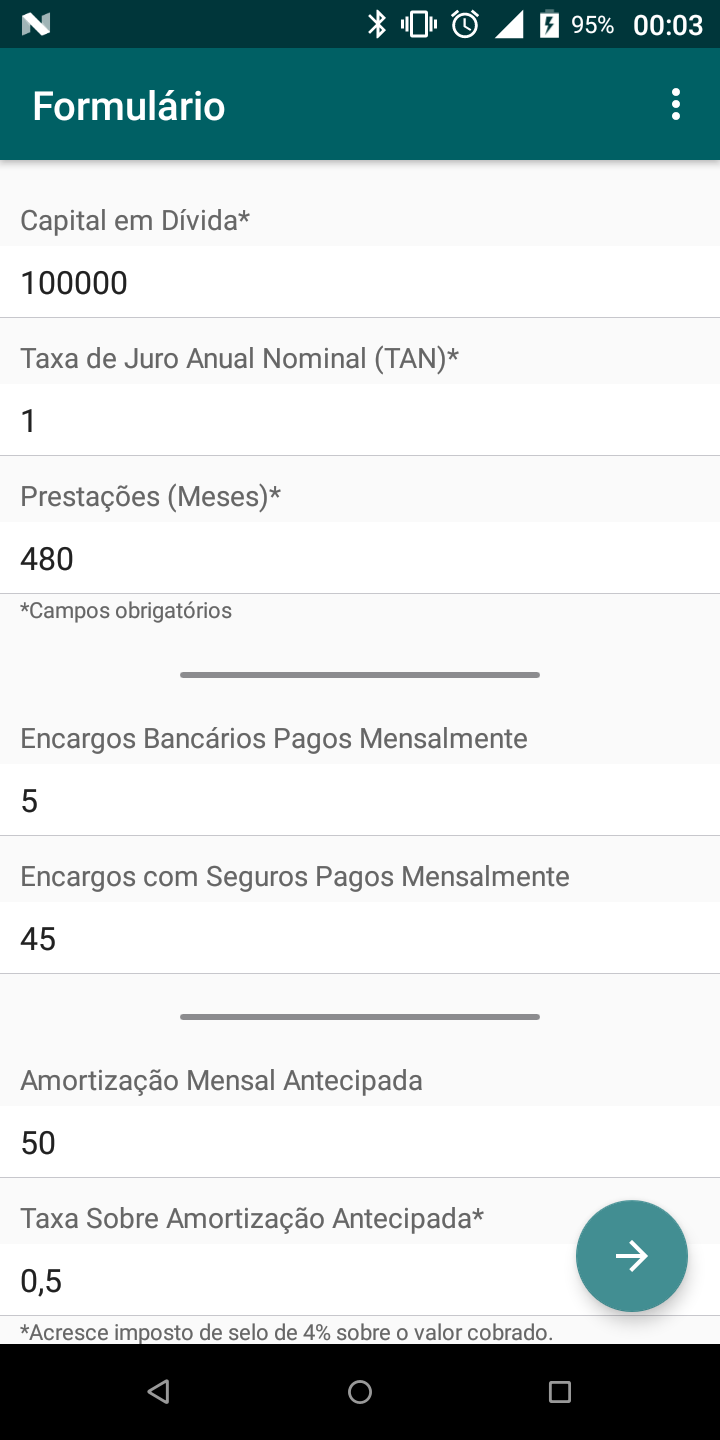
Task: Open recent apps square button
Action: coord(560,1391)
